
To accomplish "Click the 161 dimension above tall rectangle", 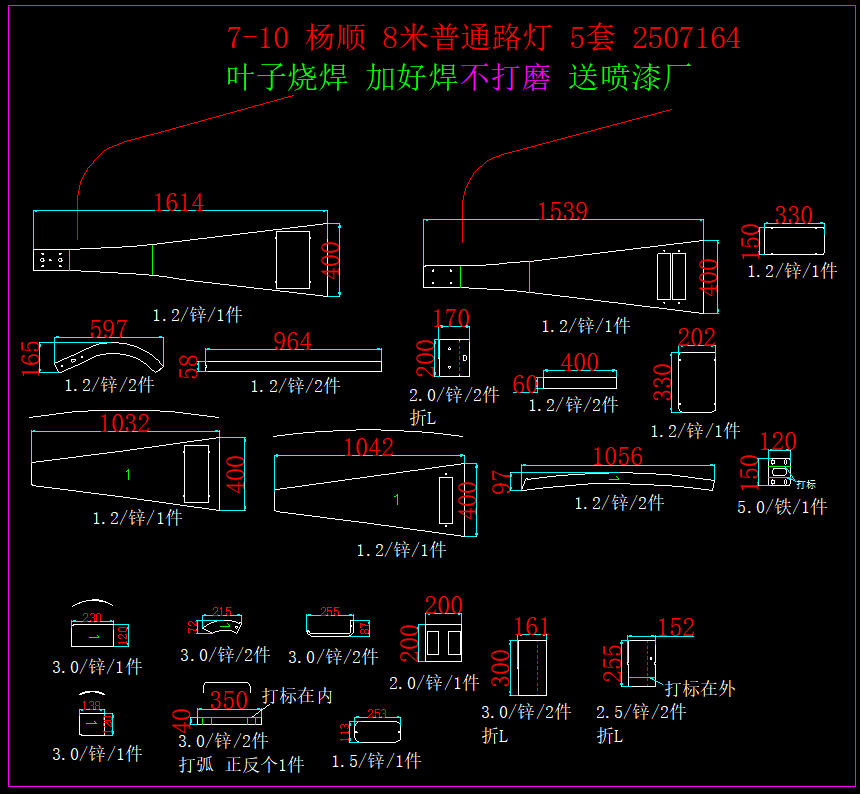I will [x=531, y=627].
